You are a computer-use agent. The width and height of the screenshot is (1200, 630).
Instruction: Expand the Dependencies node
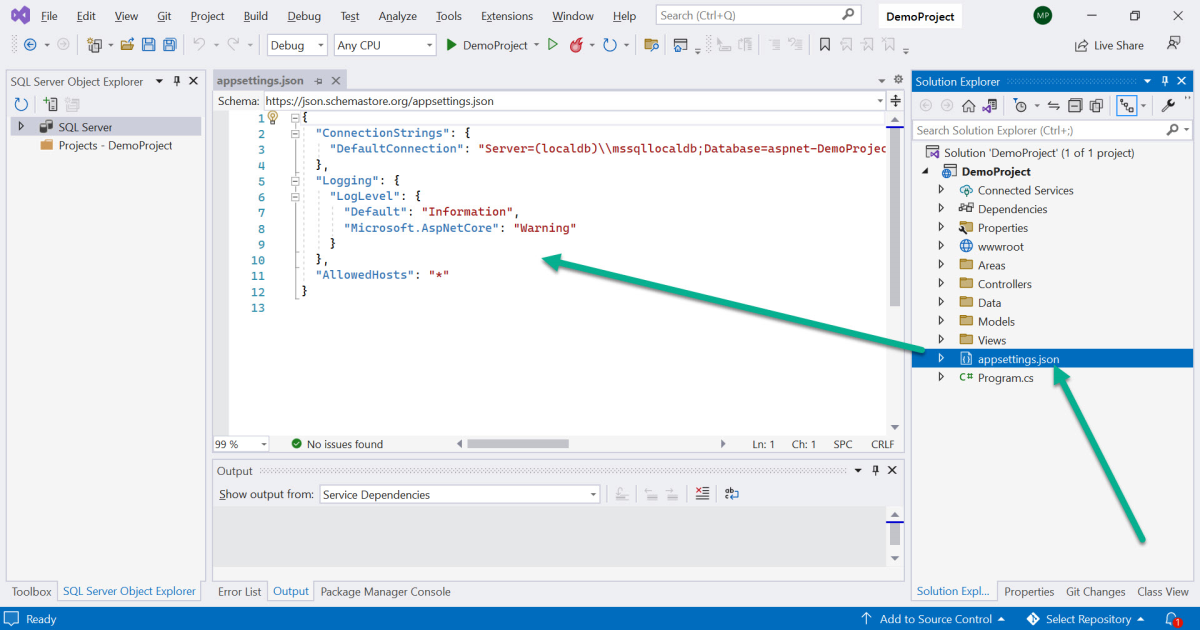941,209
